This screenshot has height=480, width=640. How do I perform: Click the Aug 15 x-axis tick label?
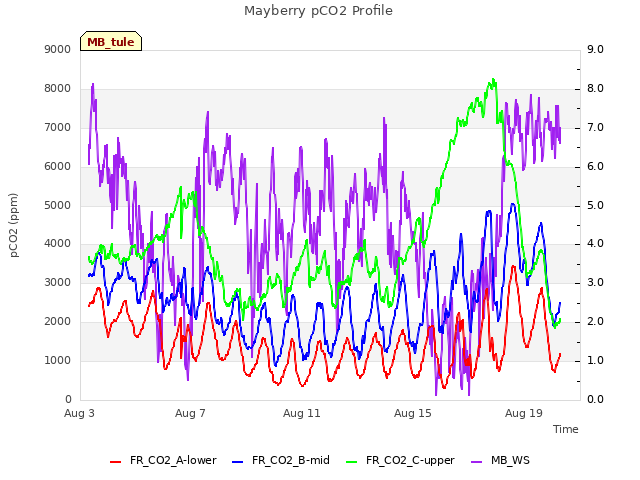tap(413, 413)
